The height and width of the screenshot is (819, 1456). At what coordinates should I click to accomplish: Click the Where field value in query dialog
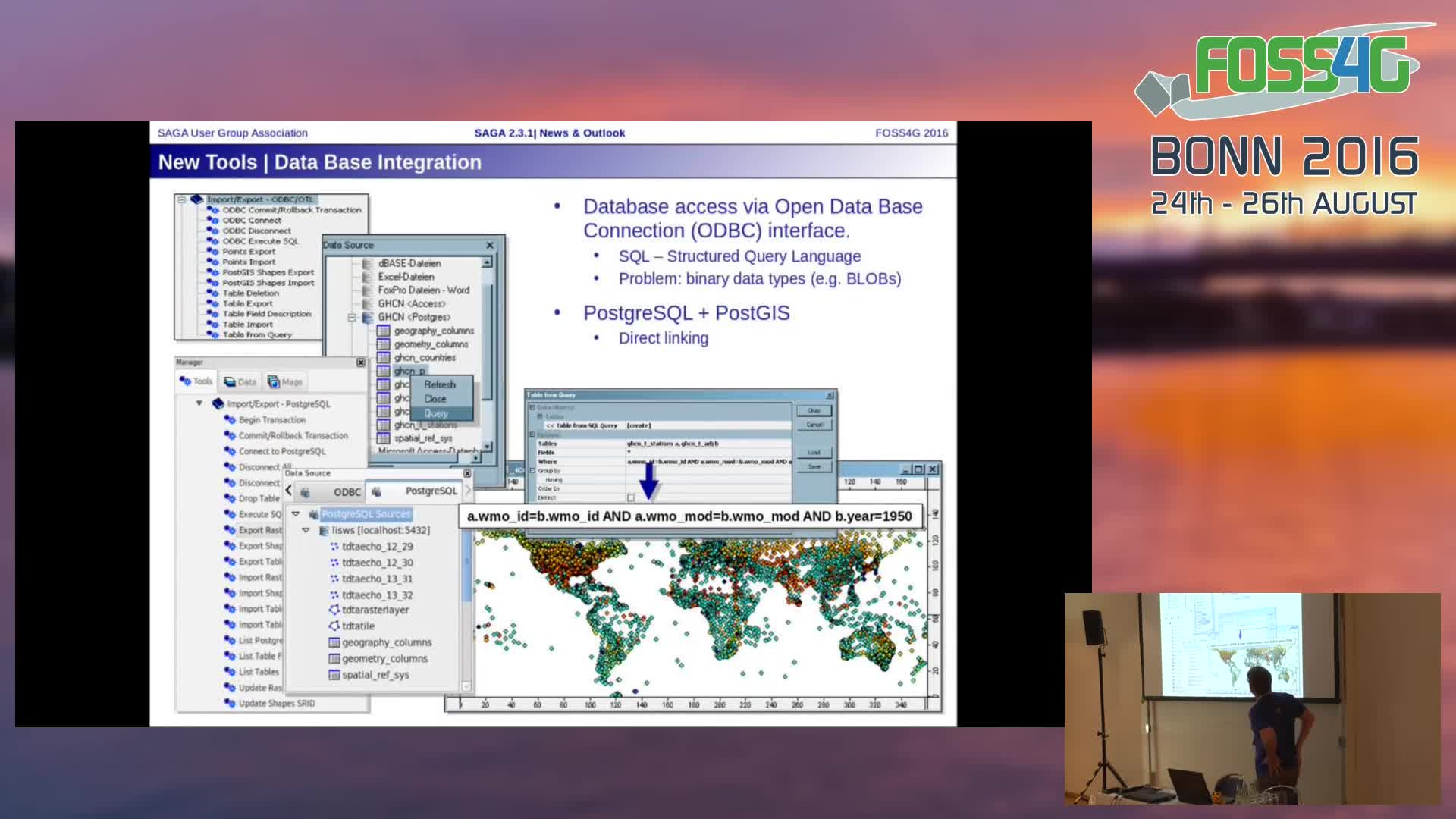[709, 462]
